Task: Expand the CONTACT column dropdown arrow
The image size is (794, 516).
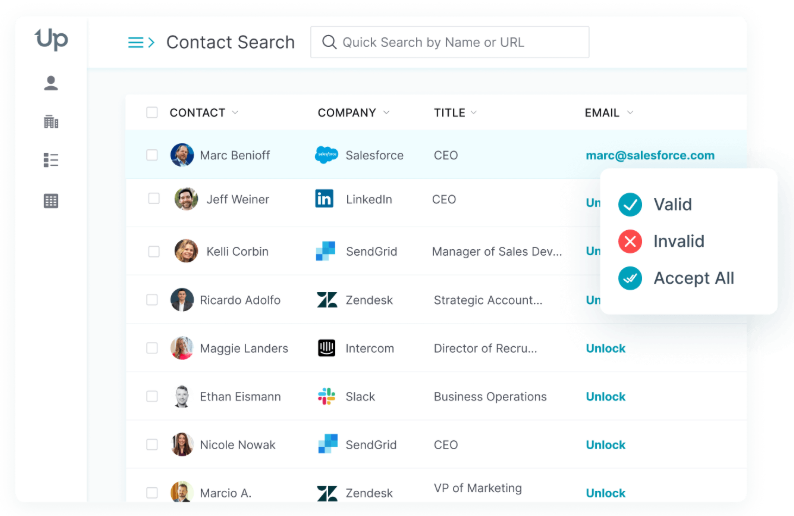Action: (x=235, y=112)
